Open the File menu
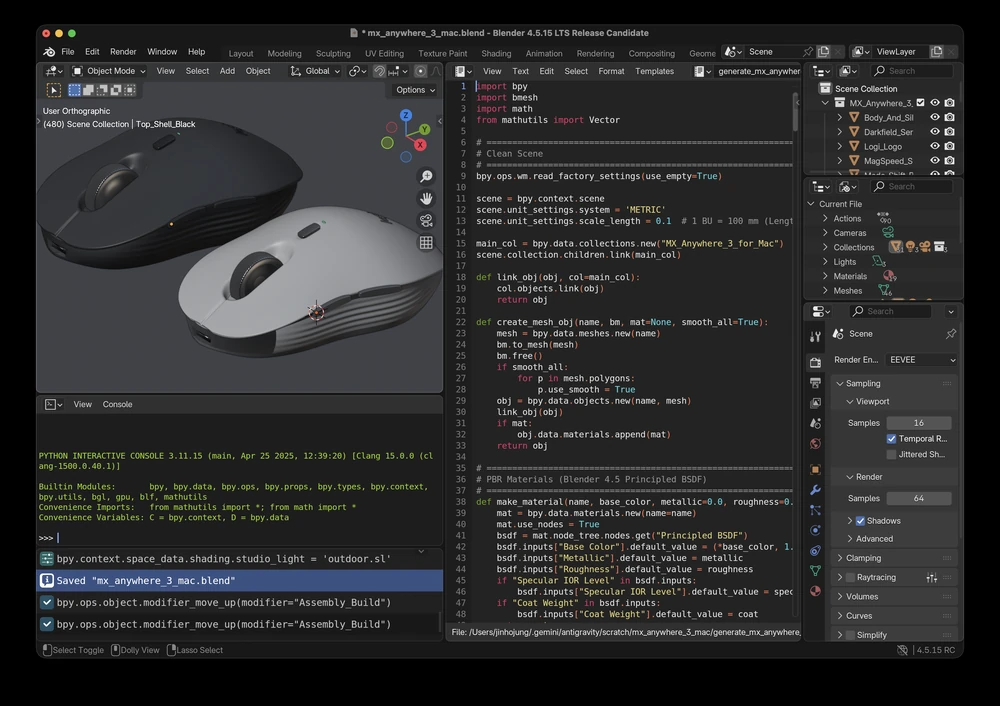Image resolution: width=1000 pixels, height=706 pixels. [68, 52]
